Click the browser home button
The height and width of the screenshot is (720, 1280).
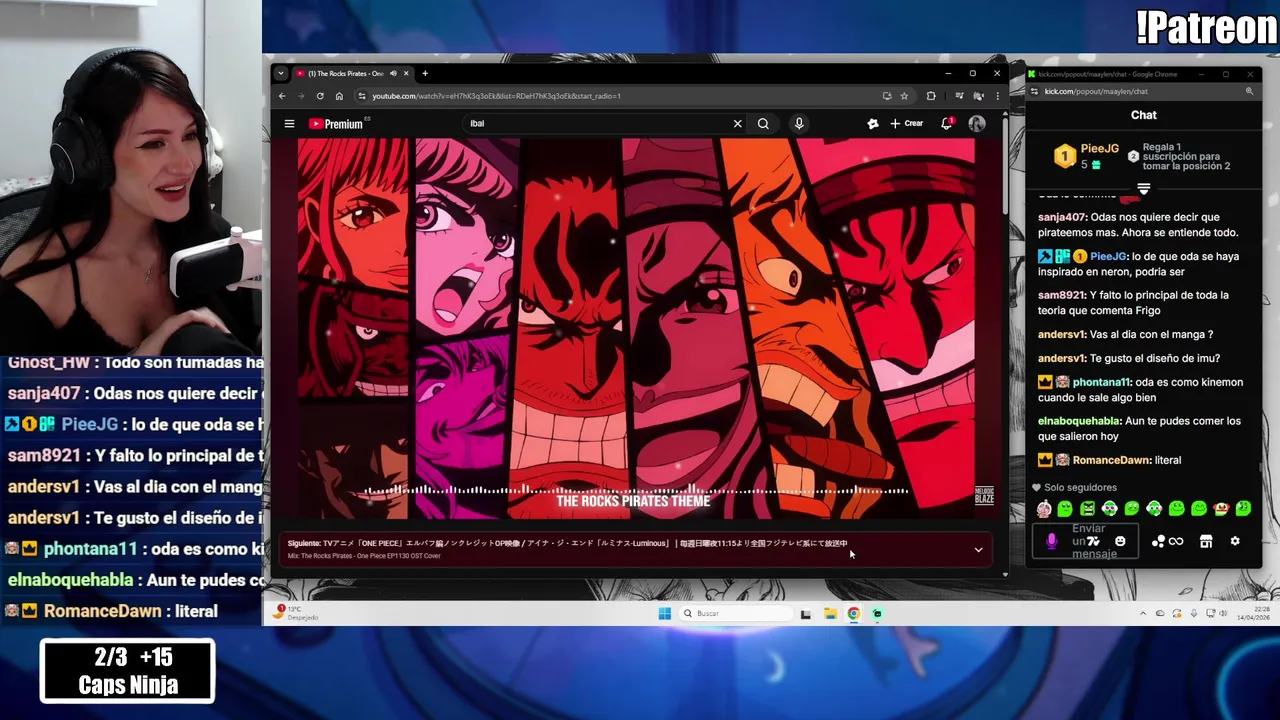(x=339, y=96)
